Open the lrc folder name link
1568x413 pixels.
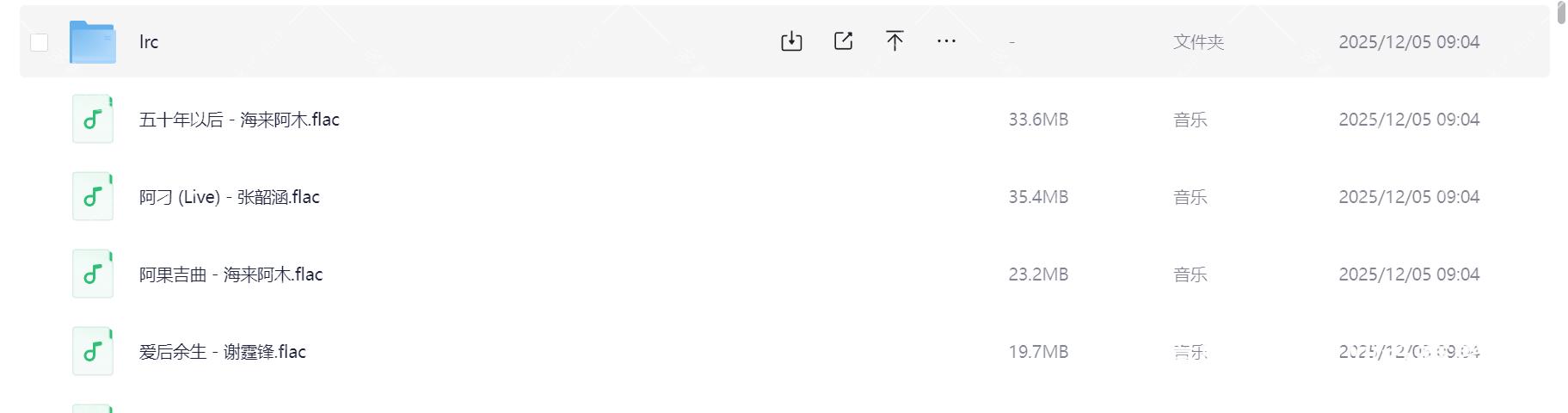coord(149,42)
